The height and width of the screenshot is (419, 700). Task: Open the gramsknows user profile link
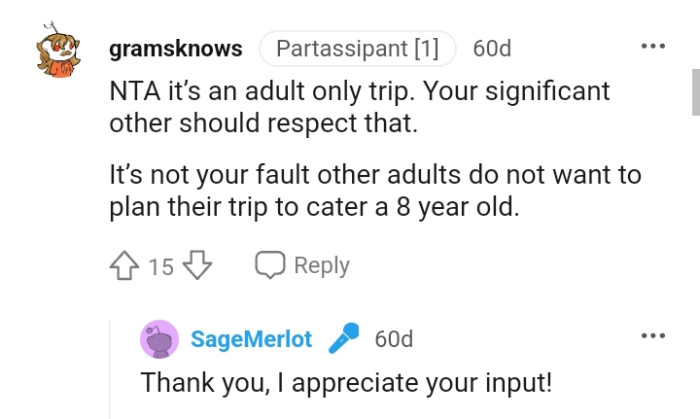point(175,48)
